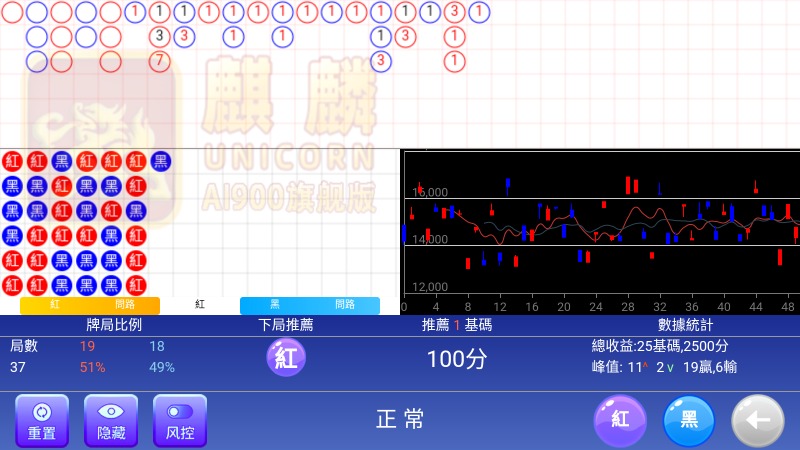Tap the purple 紅 ball under 下局推薦
Image resolution: width=800 pixels, height=450 pixels.
click(286, 358)
